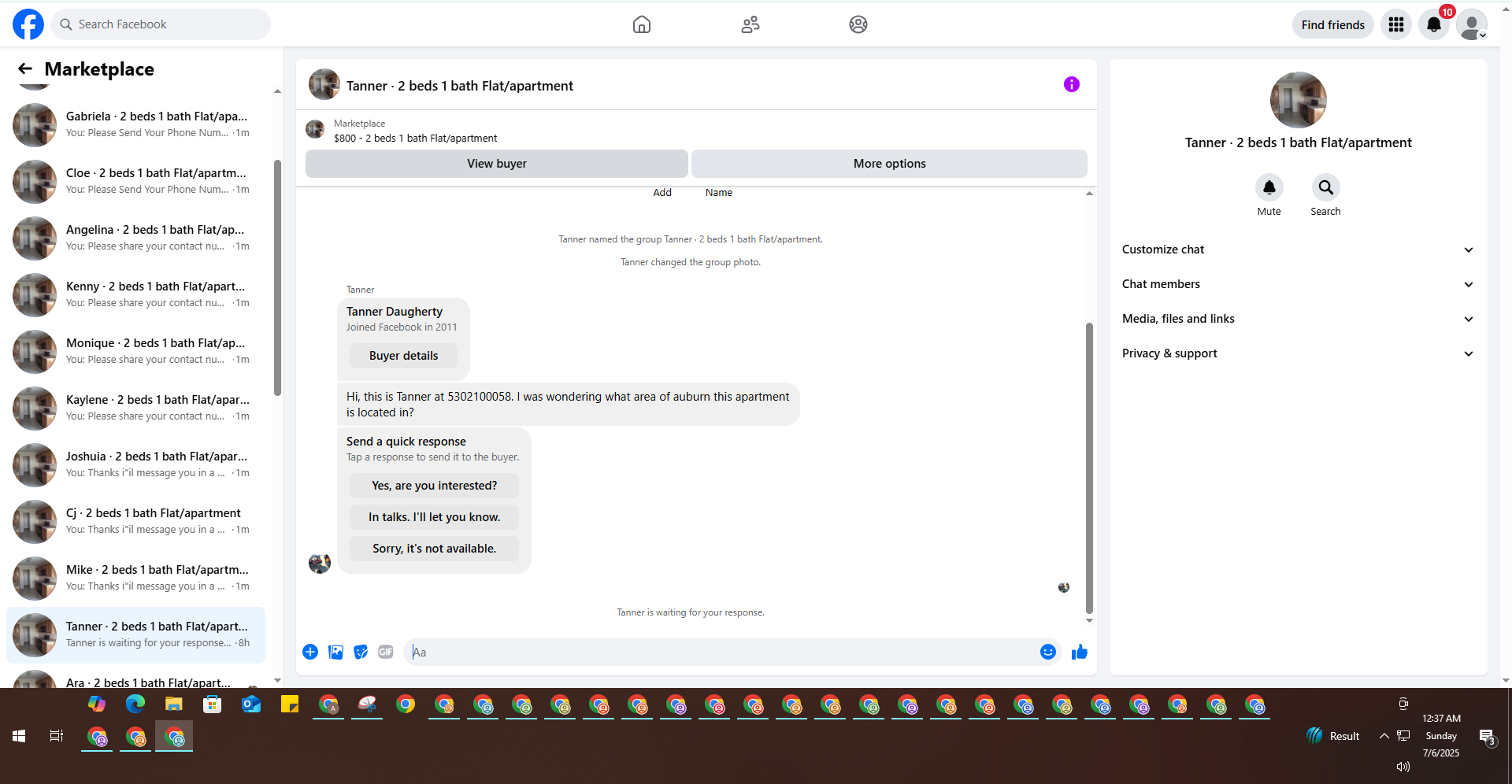Open the Gabriela conversation
This screenshot has width=1512, height=784.
click(x=135, y=124)
